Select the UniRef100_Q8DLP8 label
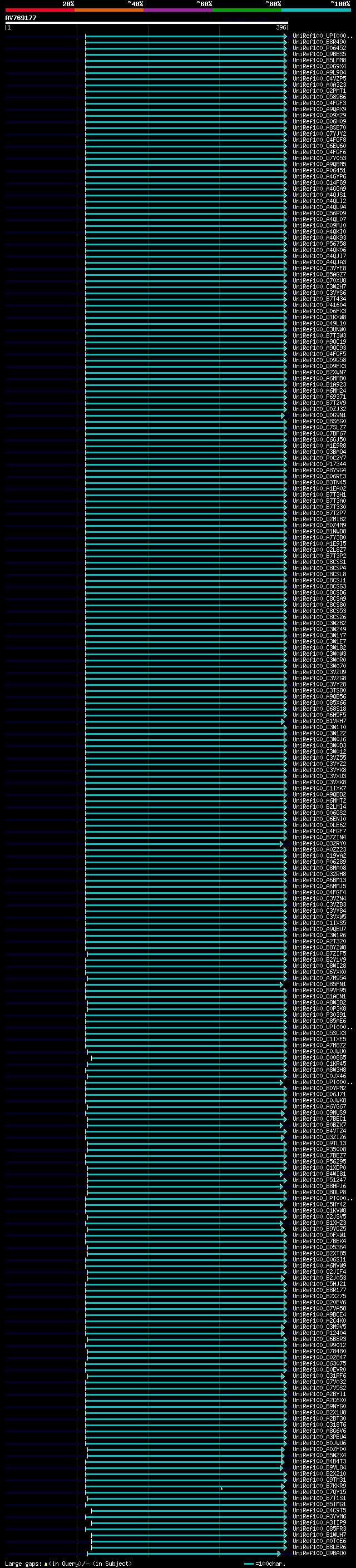 point(319,1192)
